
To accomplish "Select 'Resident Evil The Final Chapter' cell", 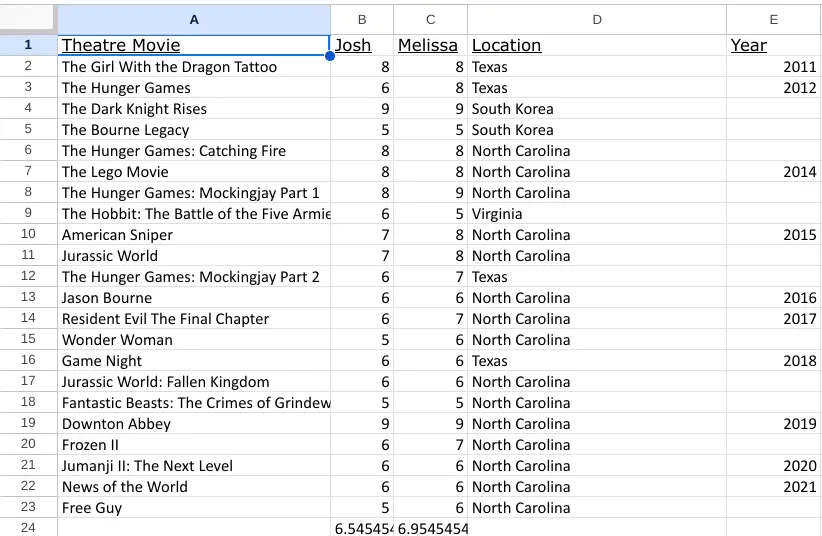I will coord(194,318).
